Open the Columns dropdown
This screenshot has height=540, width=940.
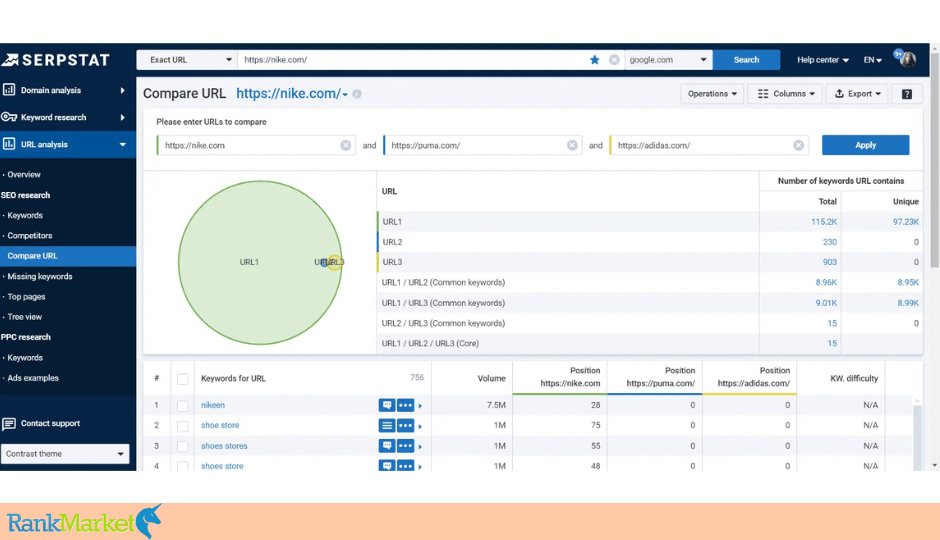click(x=786, y=94)
